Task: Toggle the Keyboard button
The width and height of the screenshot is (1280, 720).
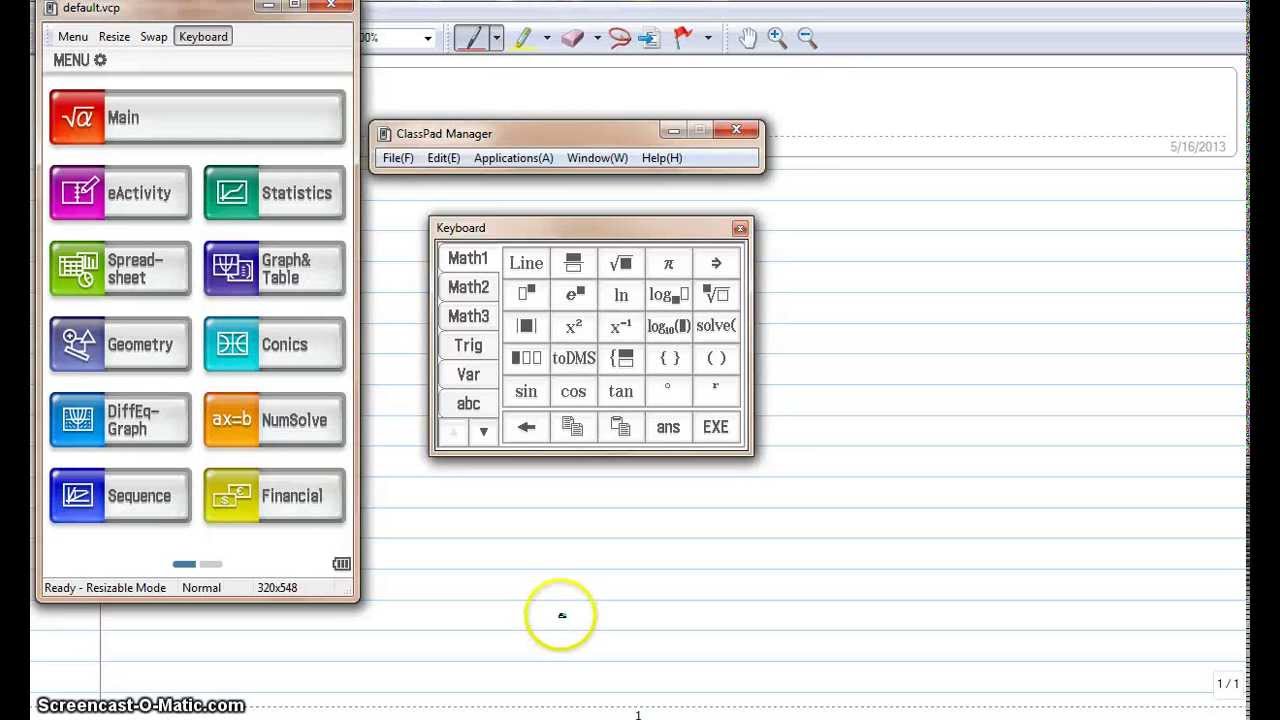Action: (203, 36)
